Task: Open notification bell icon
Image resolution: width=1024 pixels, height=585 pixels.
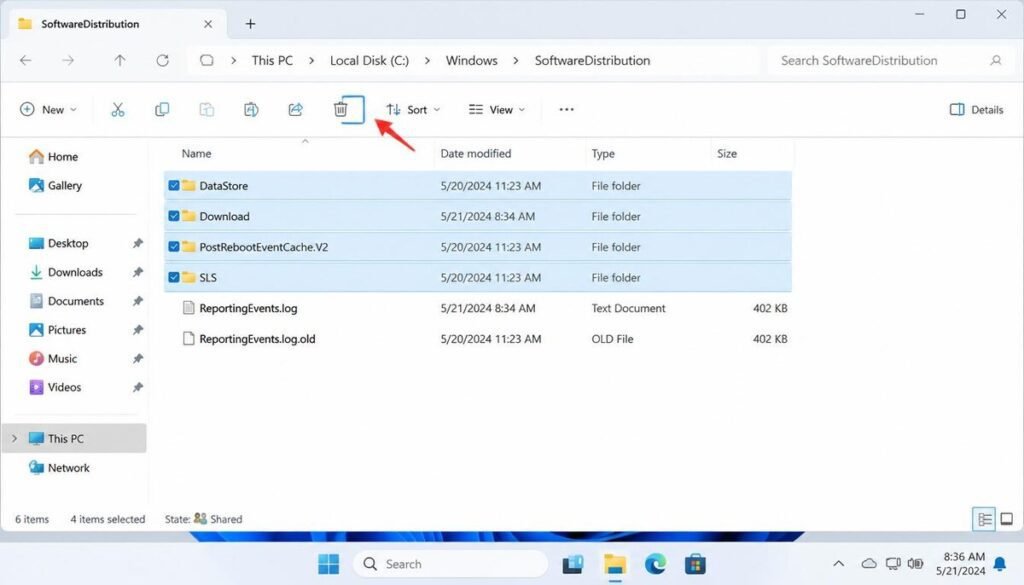Action: [1000, 563]
